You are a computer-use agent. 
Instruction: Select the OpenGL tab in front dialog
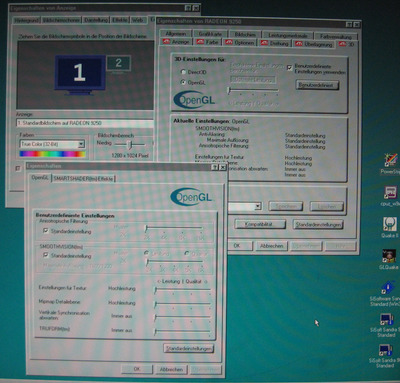tap(40, 178)
